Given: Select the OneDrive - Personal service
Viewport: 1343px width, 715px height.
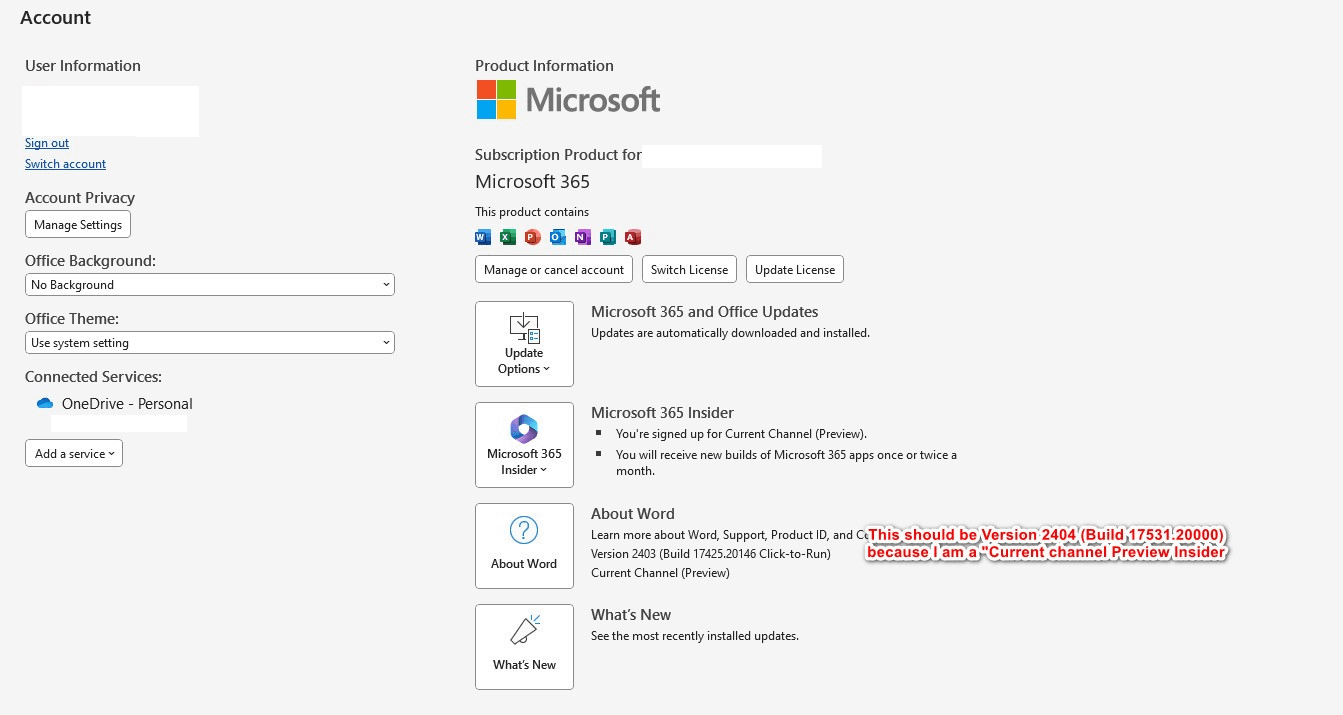Looking at the screenshot, I should pos(127,404).
